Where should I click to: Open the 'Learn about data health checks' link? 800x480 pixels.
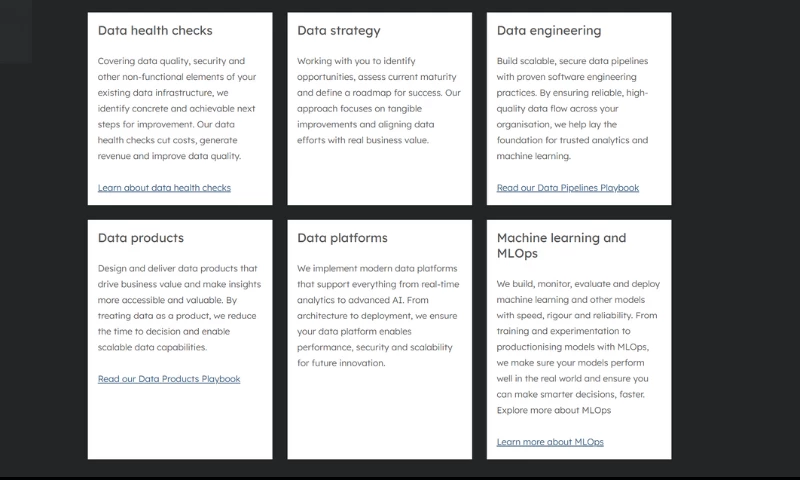164,188
